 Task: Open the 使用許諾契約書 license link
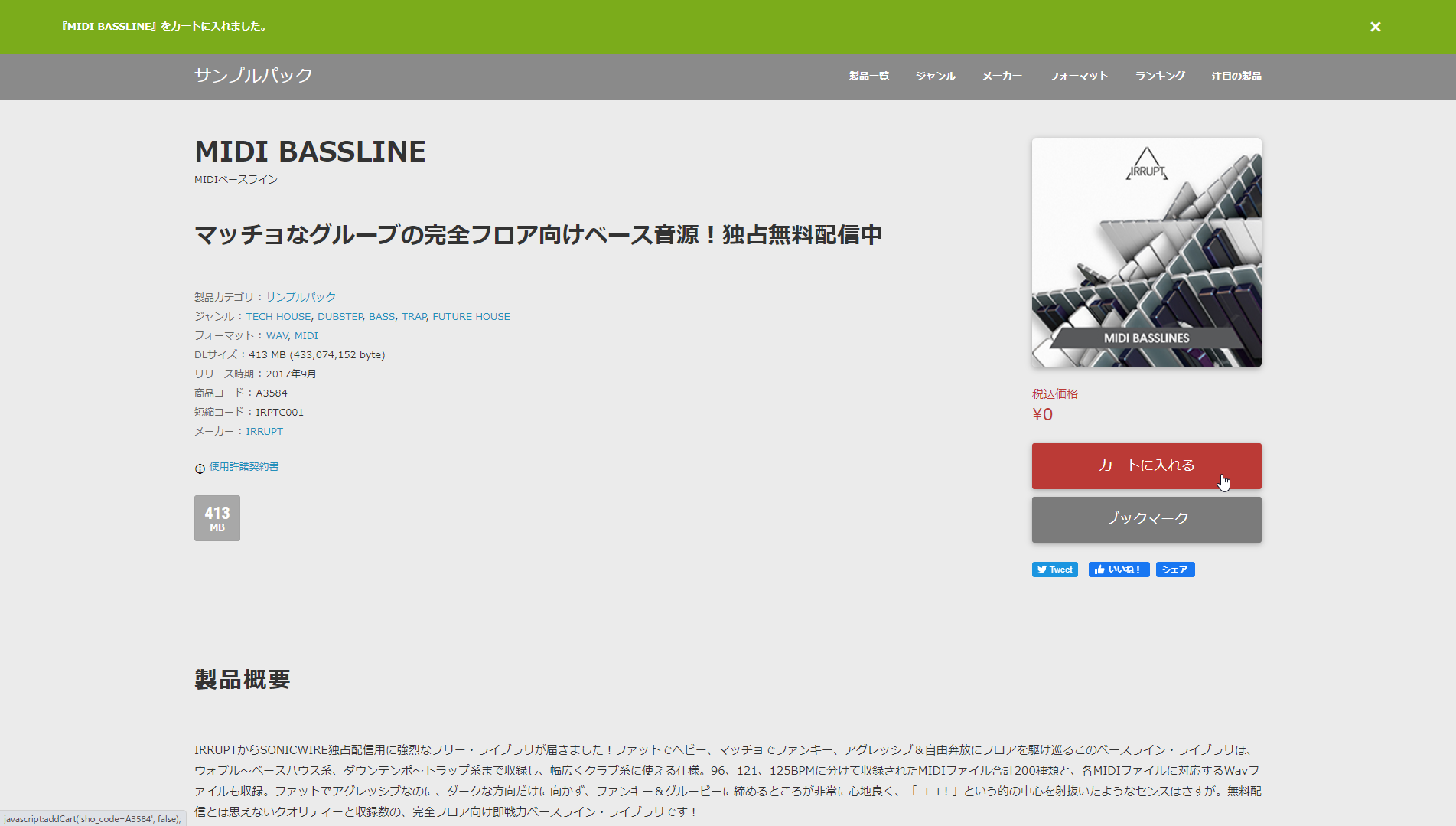pyautogui.click(x=244, y=466)
